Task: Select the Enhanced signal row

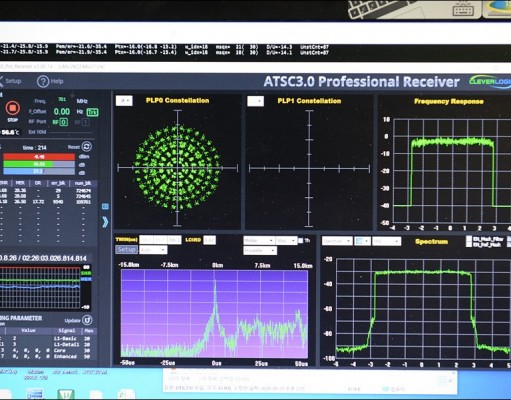Action: [x=48, y=356]
